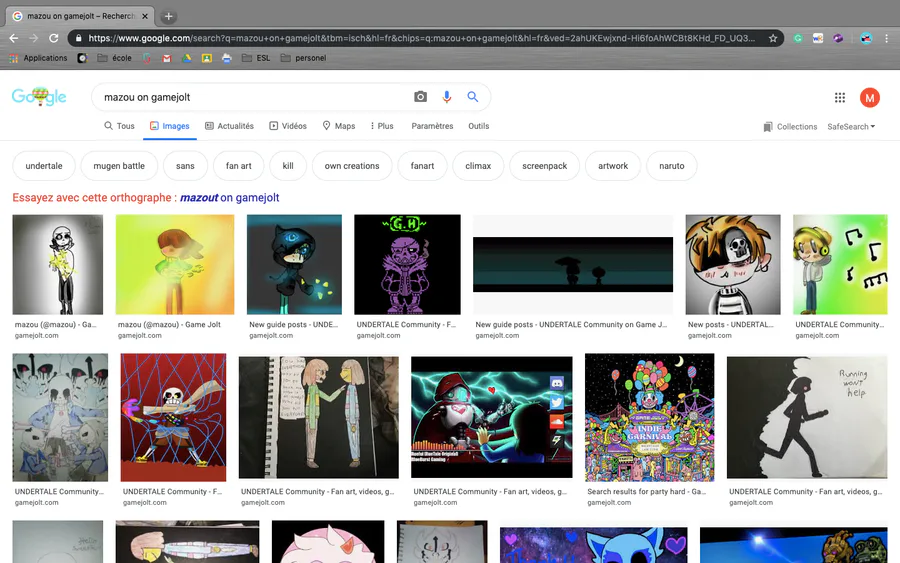The width and height of the screenshot is (900, 563).
Task: Close the mazou on gamejolt tab
Action: (x=145, y=16)
